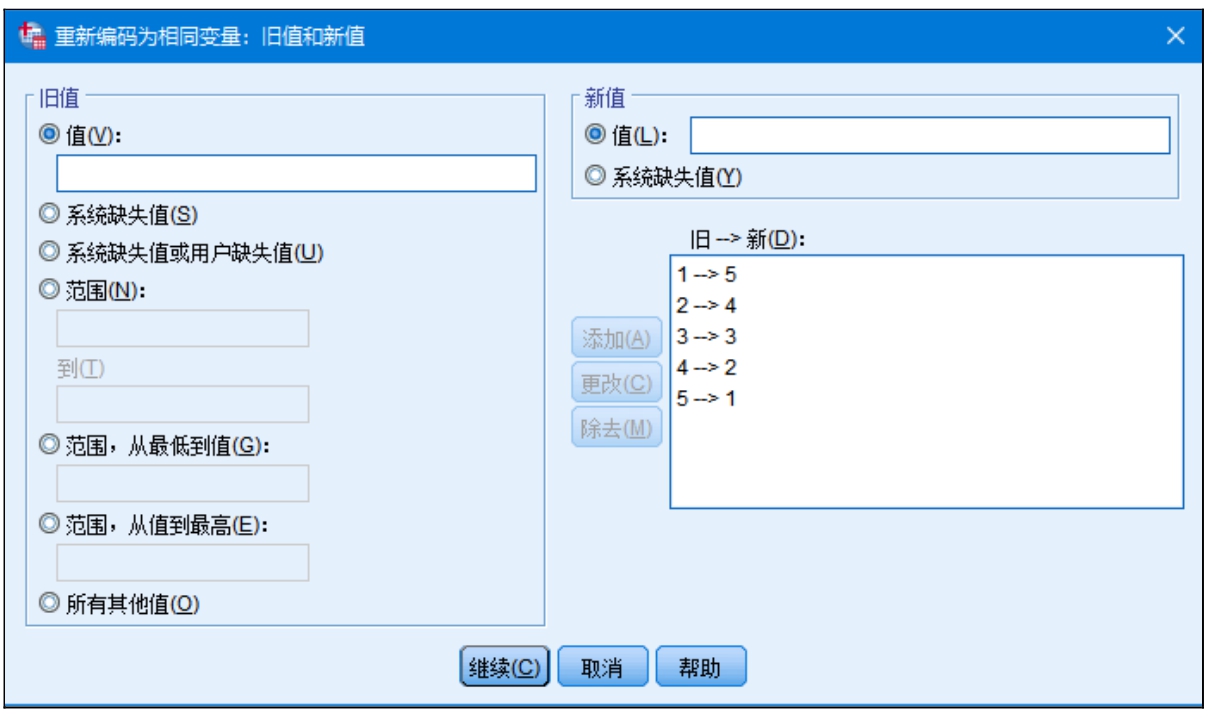The image size is (1212, 721).
Task: Select old value 系统缺失值(S) option
Action: tap(47, 212)
